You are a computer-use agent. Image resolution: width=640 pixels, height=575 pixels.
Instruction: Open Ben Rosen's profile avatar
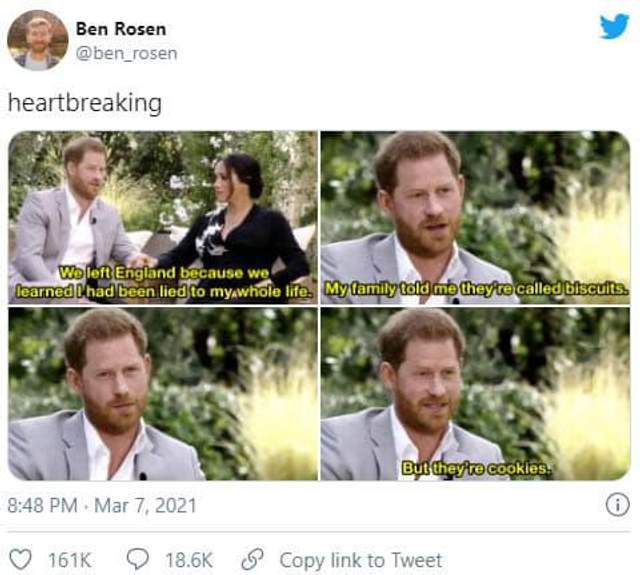[38, 40]
